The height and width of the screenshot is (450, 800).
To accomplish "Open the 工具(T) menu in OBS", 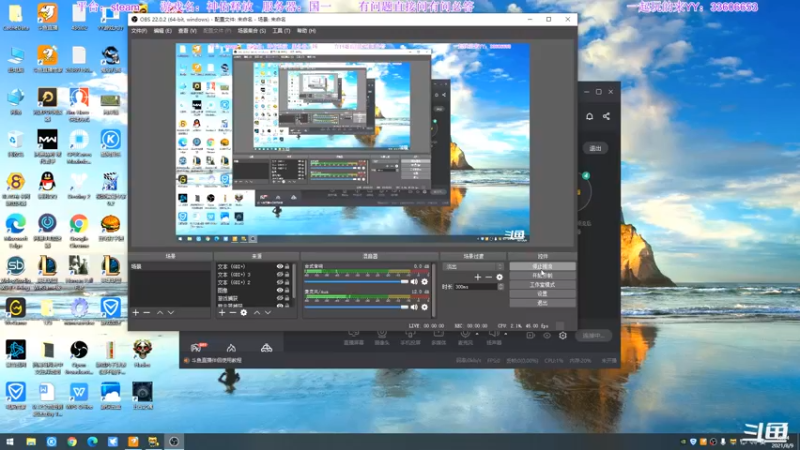I will pos(281,31).
